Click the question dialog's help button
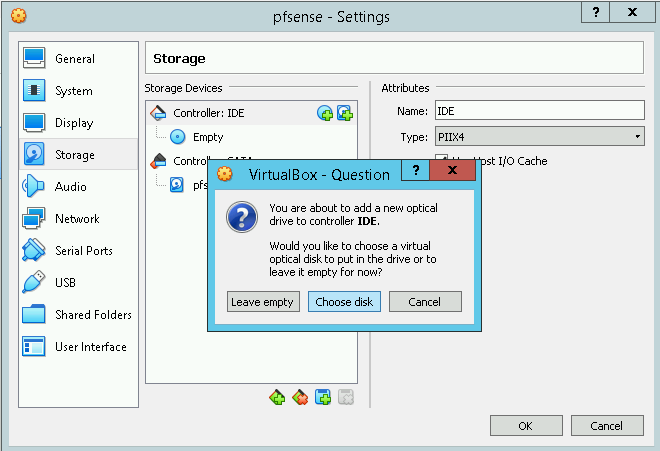Image resolution: width=660 pixels, height=451 pixels. [x=416, y=171]
